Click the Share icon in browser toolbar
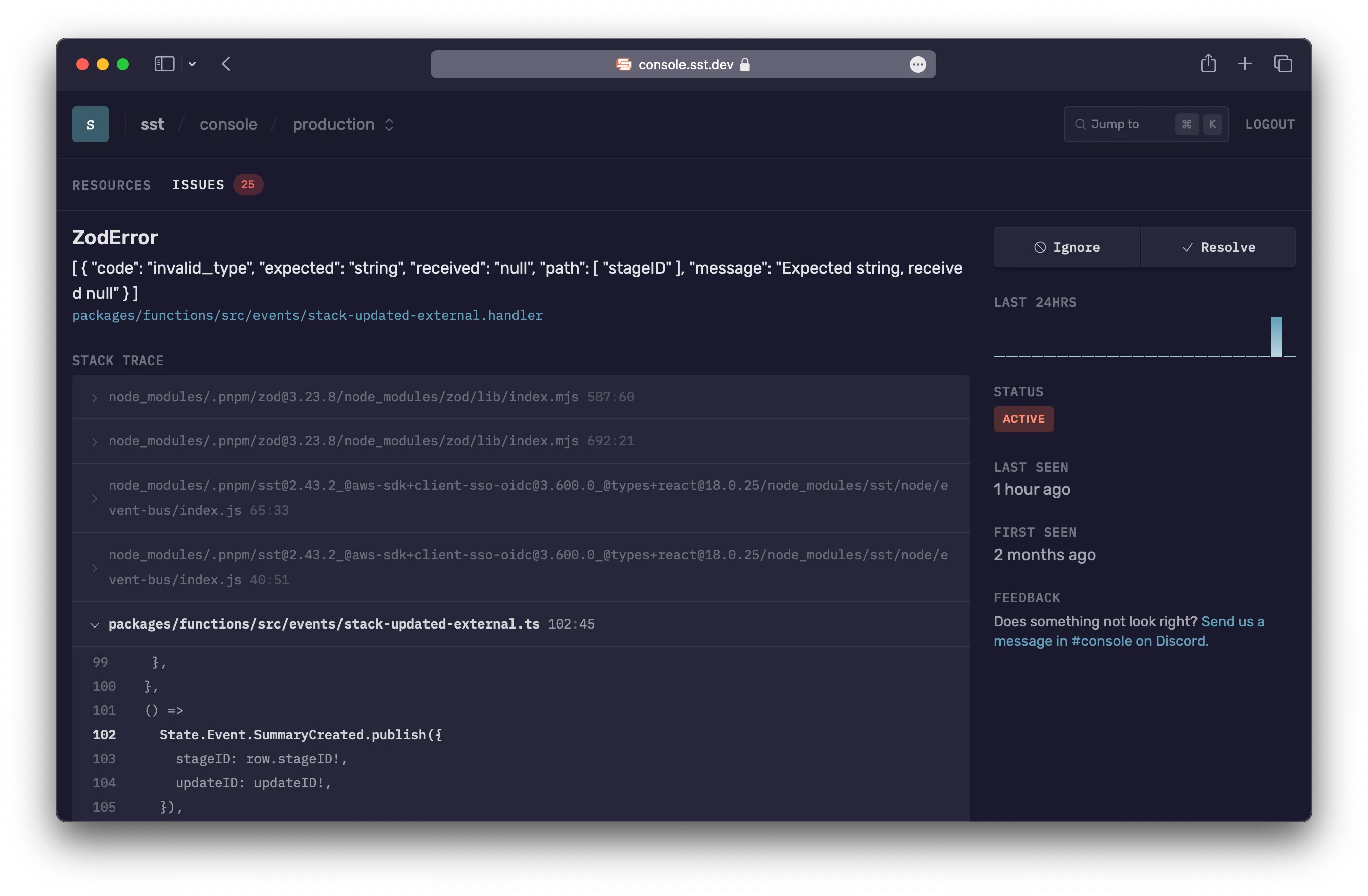This screenshot has height=896, width=1368. coord(1208,64)
